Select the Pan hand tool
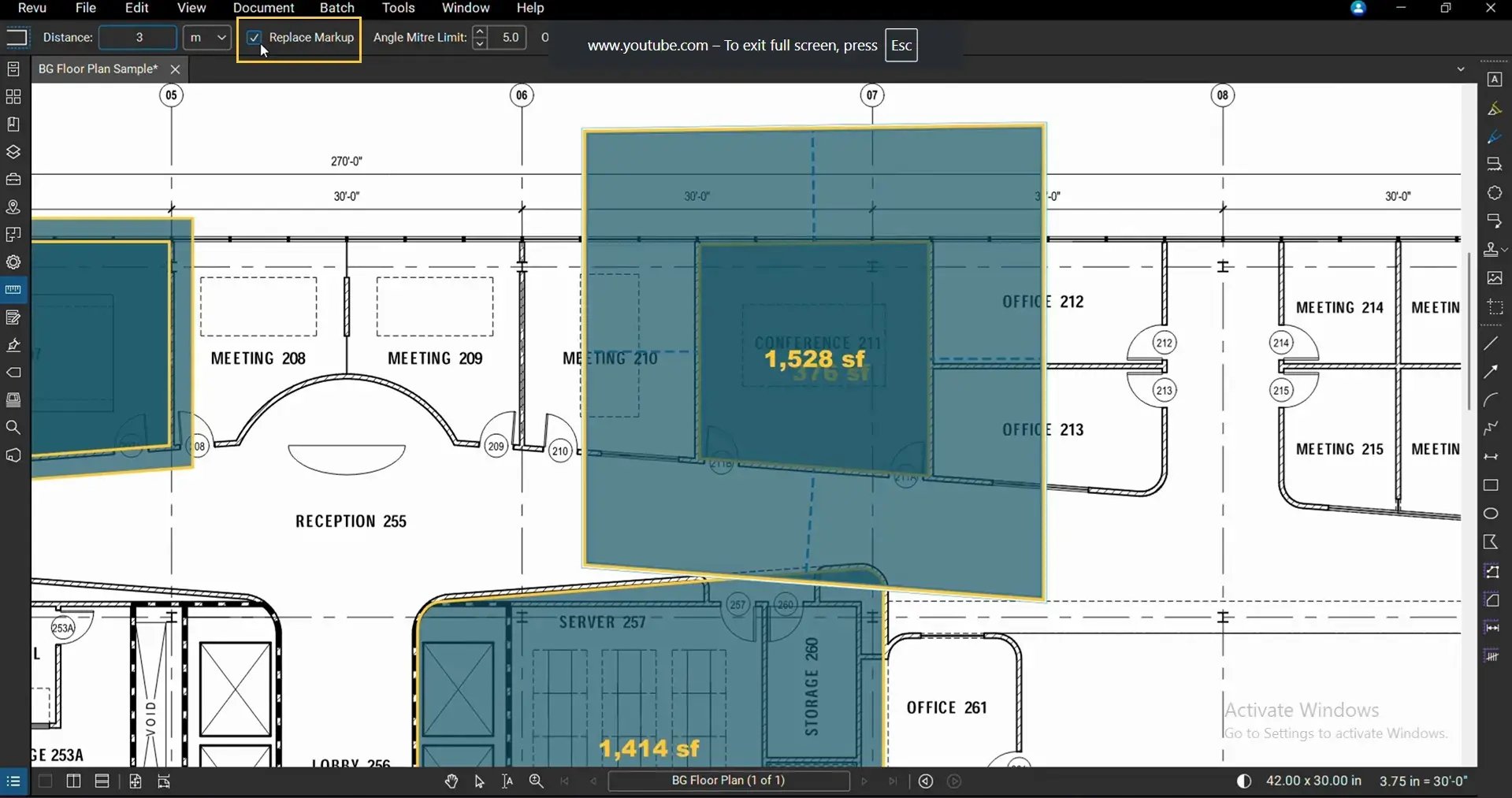This screenshot has width=1512, height=798. [x=451, y=781]
